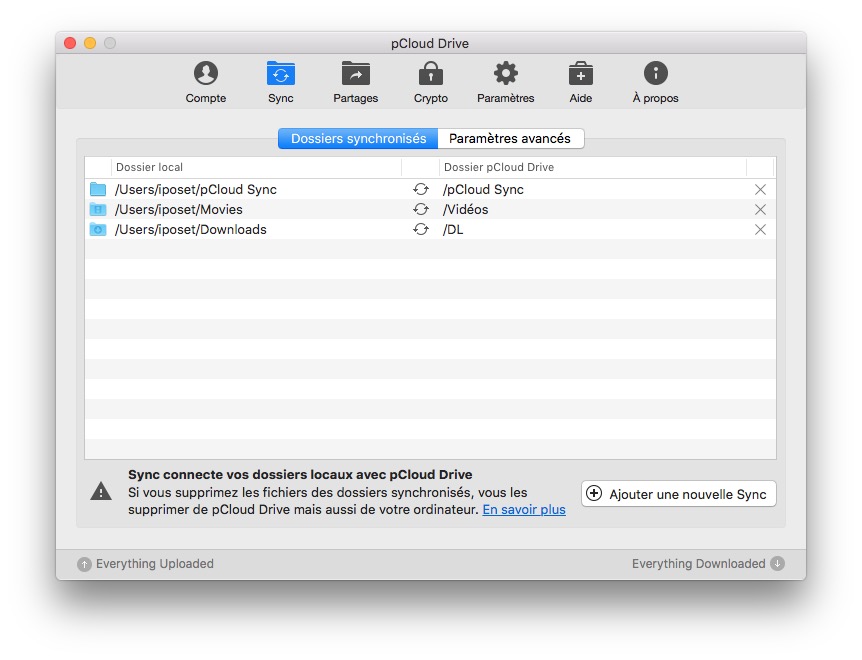Image resolution: width=862 pixels, height=660 pixels.
Task: Click the warning triangle icon
Action: click(x=101, y=491)
